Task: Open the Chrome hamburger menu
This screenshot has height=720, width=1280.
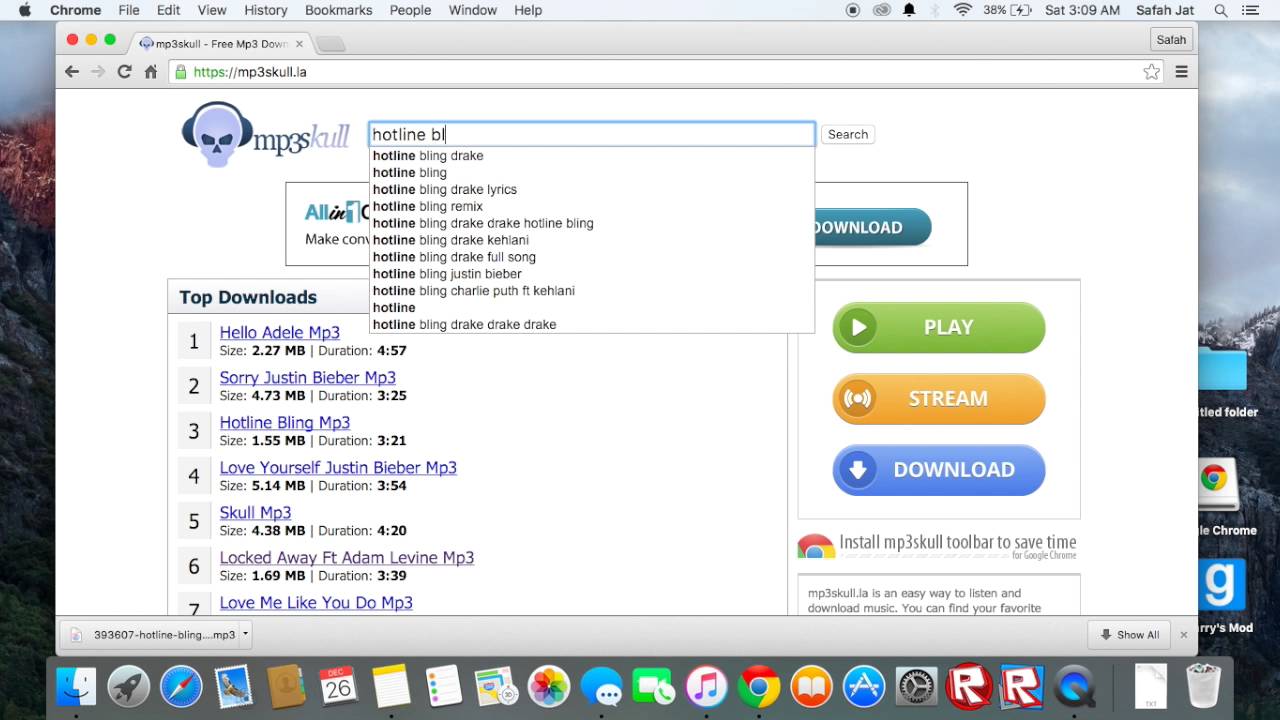Action: [x=1181, y=72]
